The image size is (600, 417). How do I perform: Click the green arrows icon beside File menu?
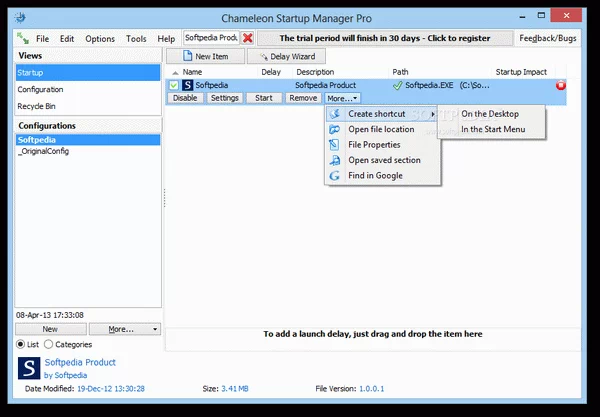coord(23,38)
